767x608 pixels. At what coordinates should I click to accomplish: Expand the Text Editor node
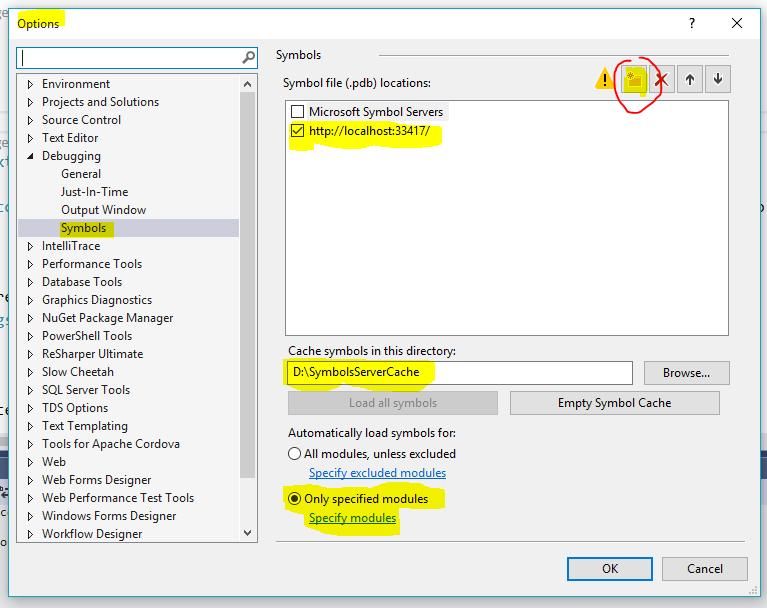tap(30, 138)
